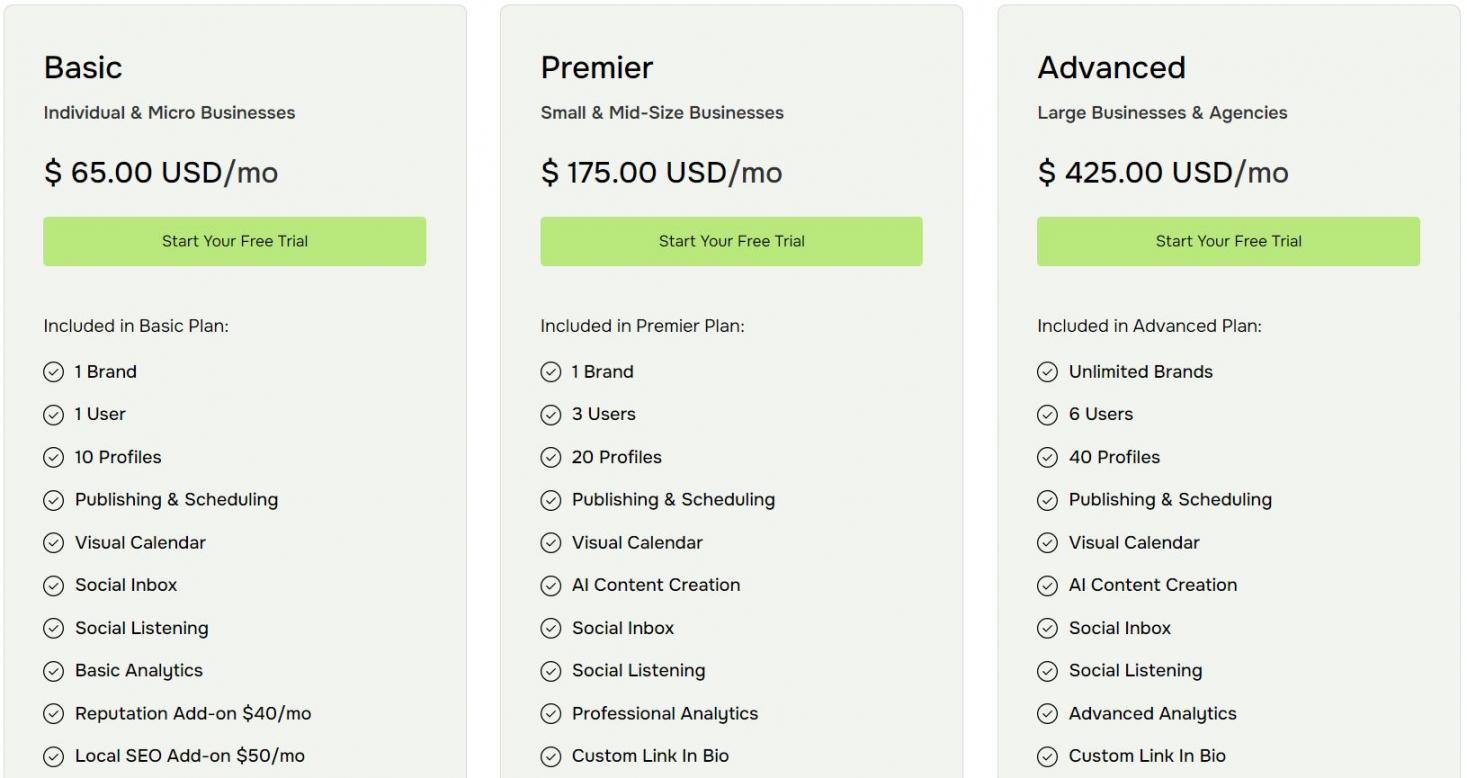Click the $ 425.00 USD/mo price
This screenshot has height=778, width=1467.
click(1162, 172)
